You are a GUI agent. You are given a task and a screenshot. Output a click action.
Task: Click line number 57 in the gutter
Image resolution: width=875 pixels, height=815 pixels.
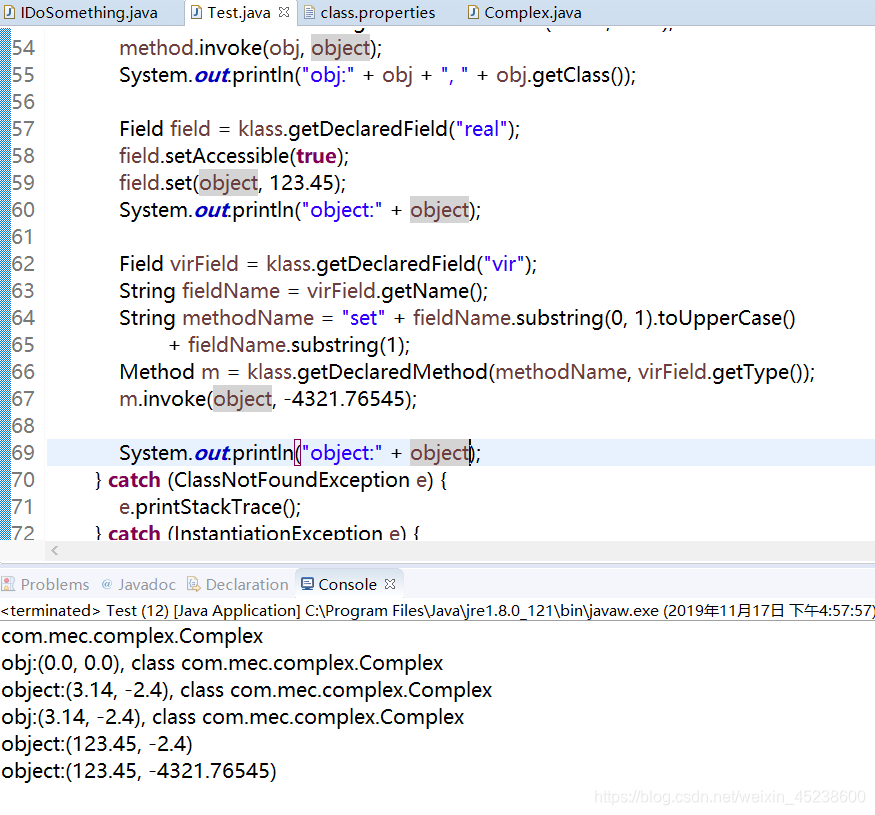click(x=23, y=129)
